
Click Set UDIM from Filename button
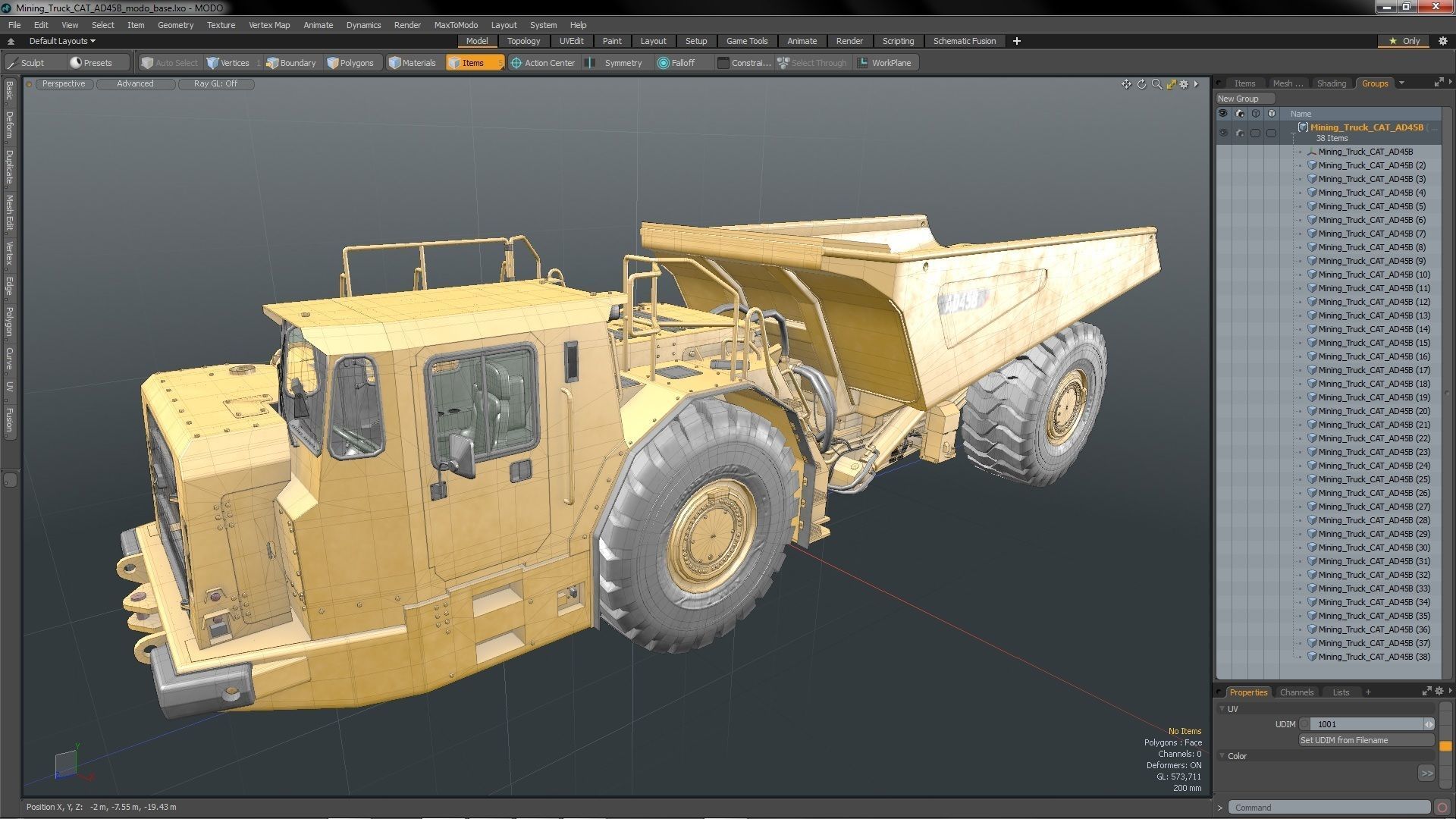click(1366, 740)
